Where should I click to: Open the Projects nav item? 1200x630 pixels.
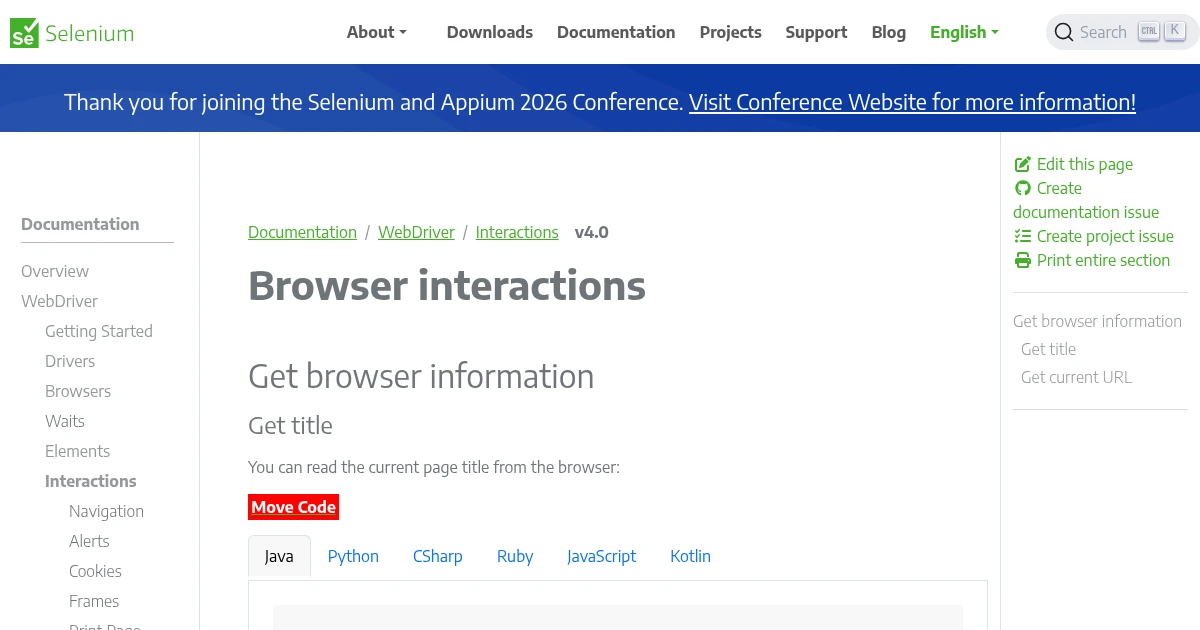point(731,32)
